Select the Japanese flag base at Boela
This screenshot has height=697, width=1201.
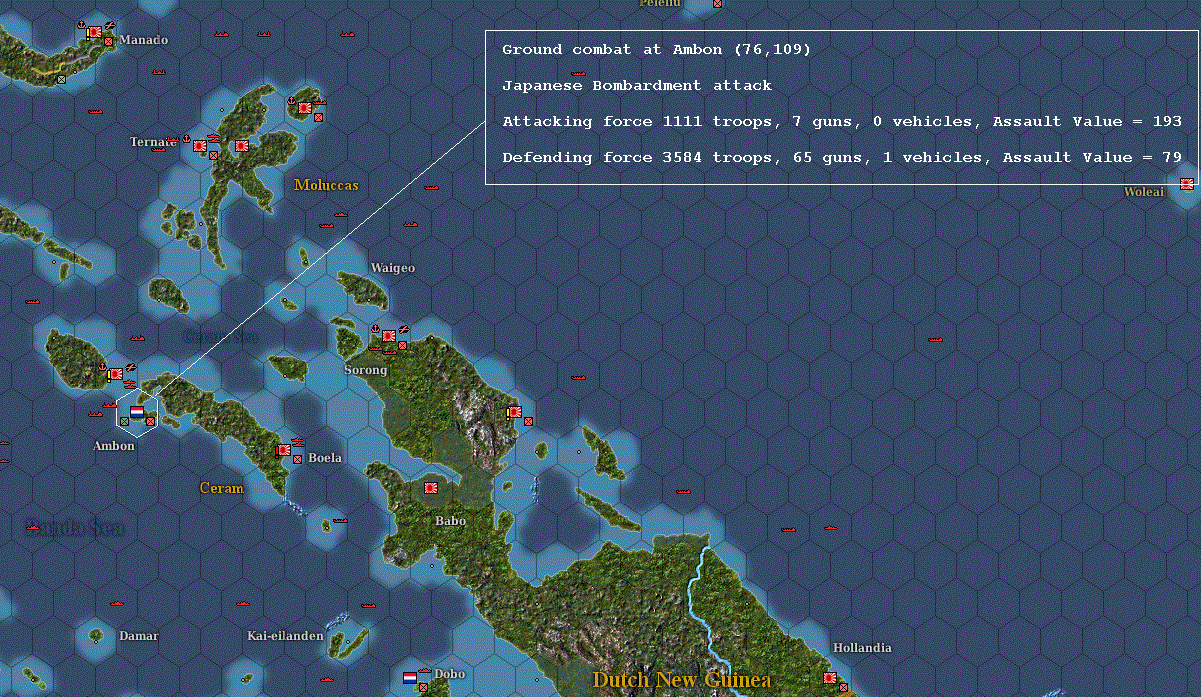click(284, 450)
